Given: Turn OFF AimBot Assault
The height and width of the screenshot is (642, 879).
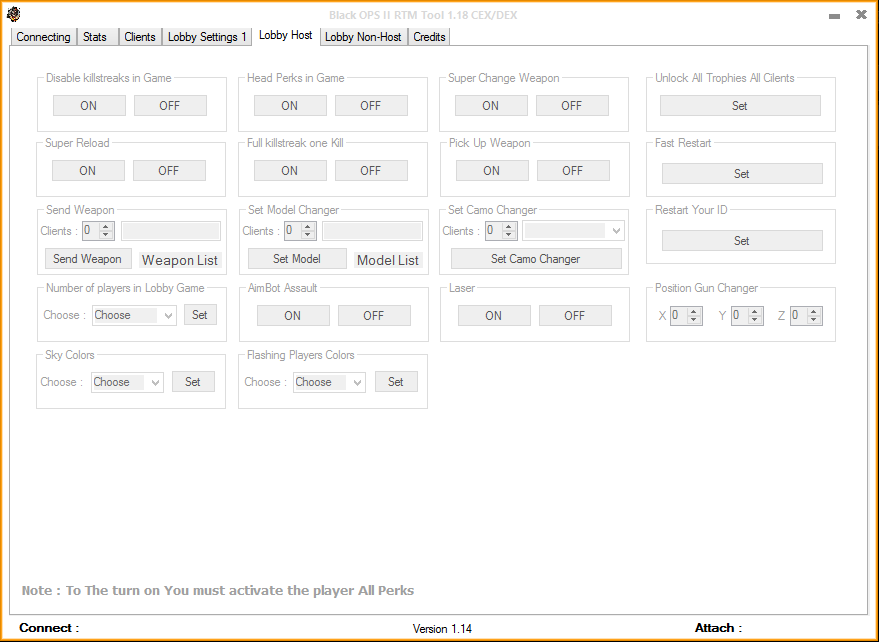Looking at the screenshot, I should tap(374, 316).
